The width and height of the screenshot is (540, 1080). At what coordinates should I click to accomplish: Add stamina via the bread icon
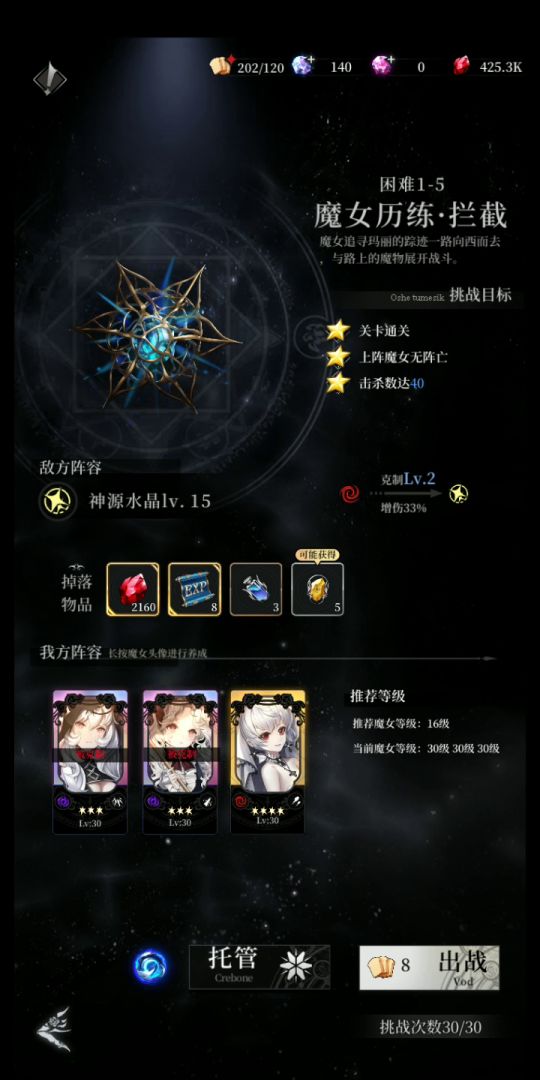point(222,65)
